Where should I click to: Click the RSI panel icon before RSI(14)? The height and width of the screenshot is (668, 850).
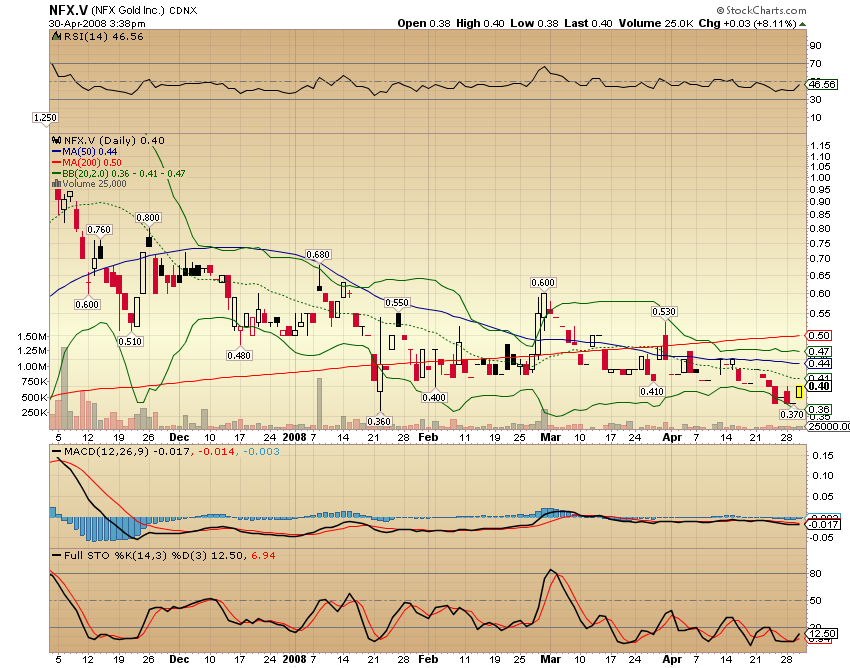[56, 36]
